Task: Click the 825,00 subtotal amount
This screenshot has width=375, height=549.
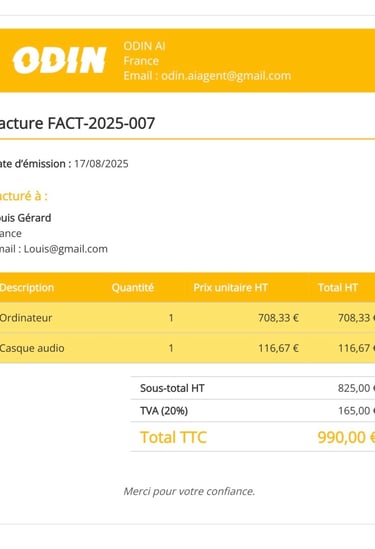Action: pyautogui.click(x=354, y=388)
